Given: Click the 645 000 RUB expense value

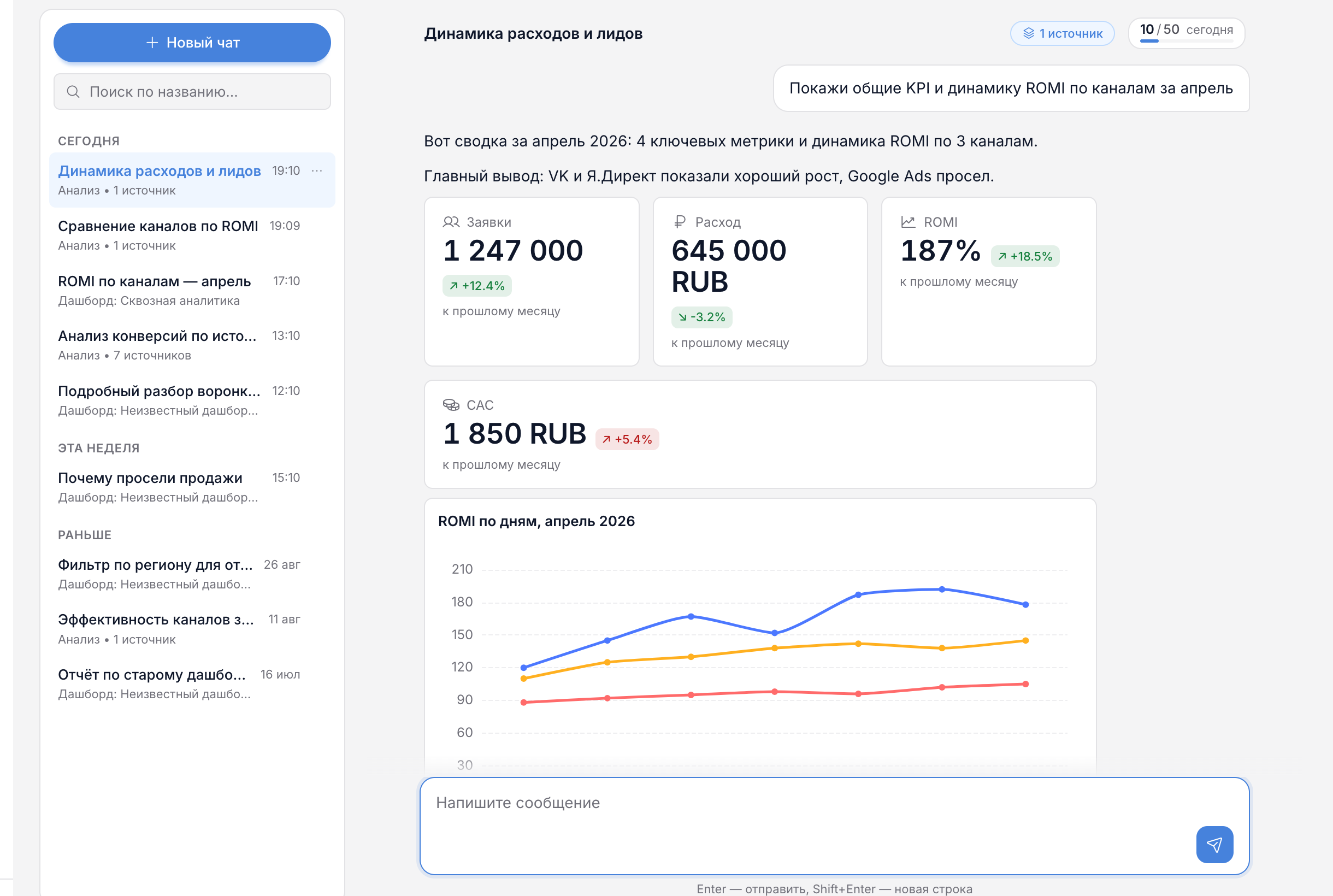Looking at the screenshot, I should point(729,266).
